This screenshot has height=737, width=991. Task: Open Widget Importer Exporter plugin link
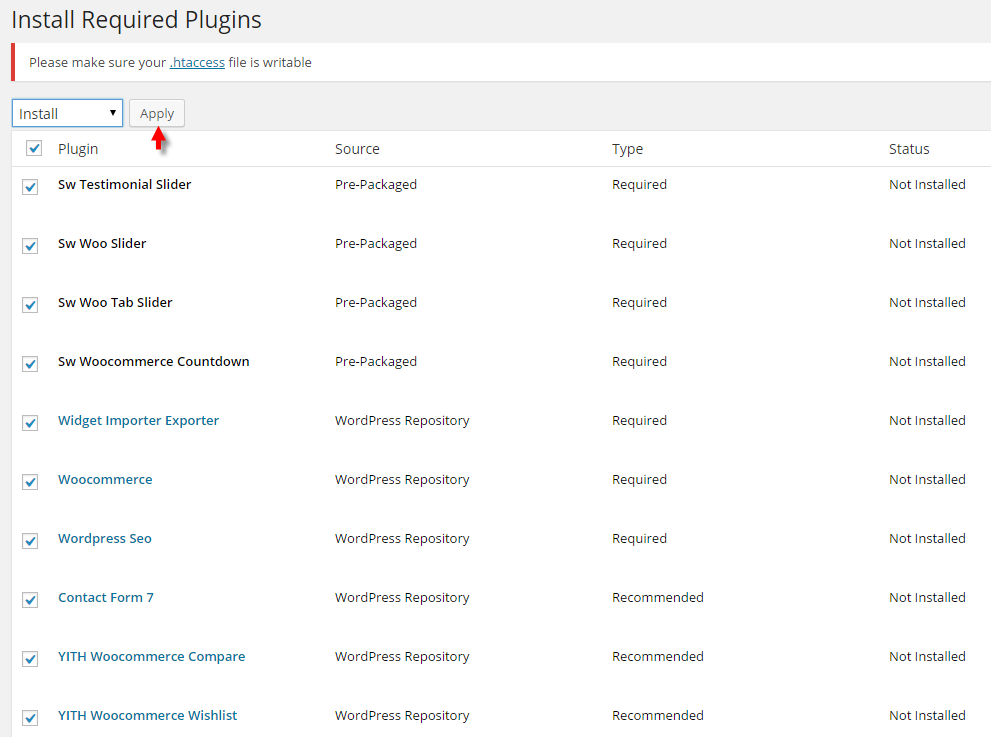[x=138, y=420]
